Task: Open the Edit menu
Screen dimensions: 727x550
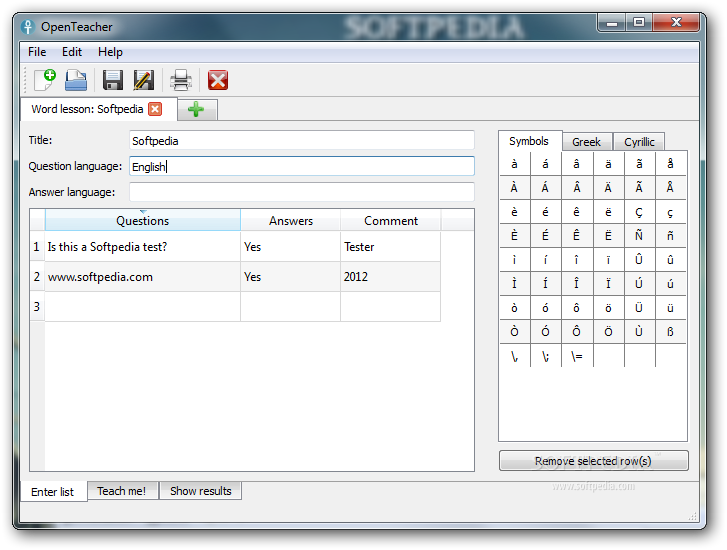Action: click(72, 52)
